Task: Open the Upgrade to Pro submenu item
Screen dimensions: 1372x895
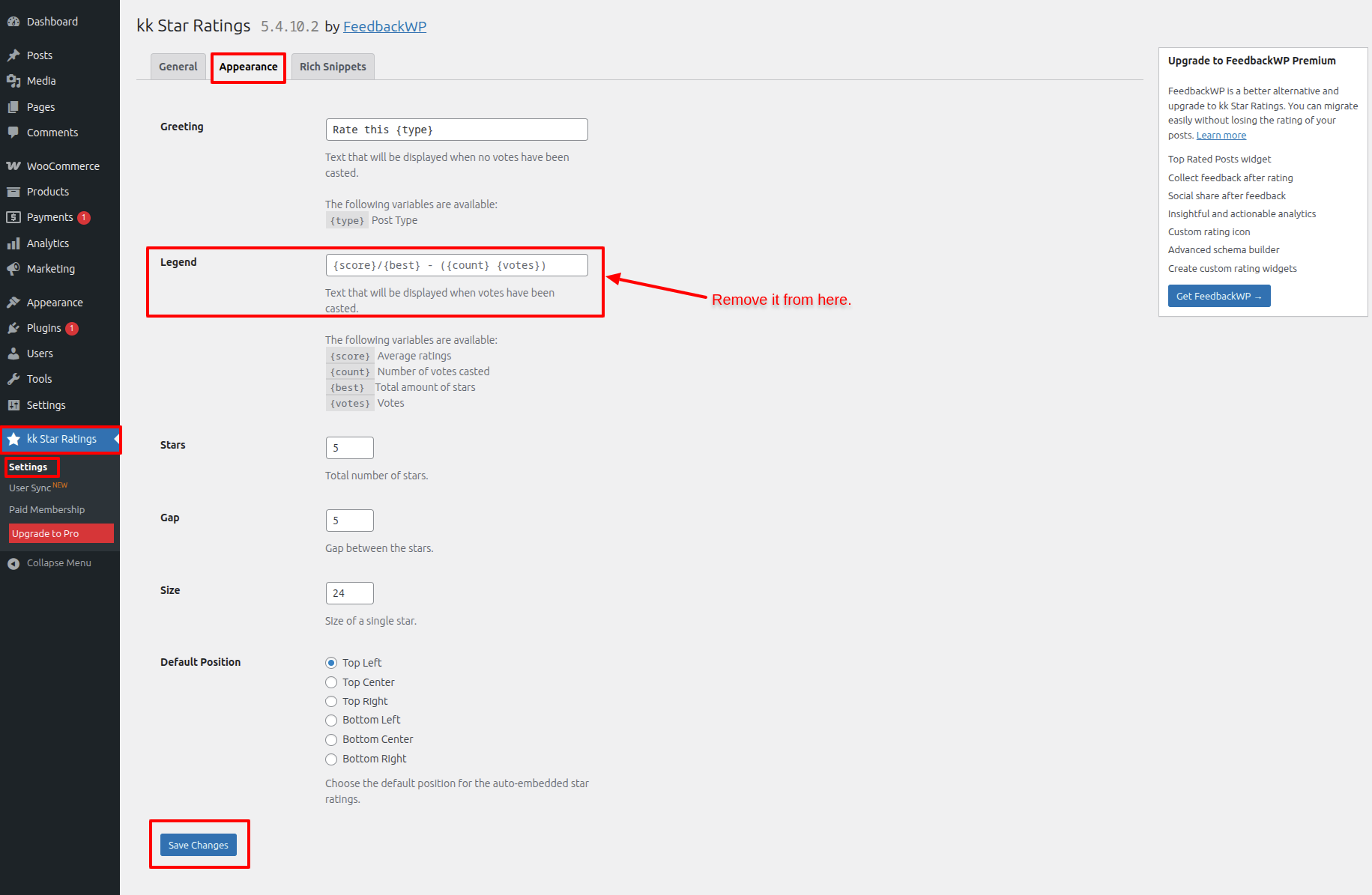Action: coord(61,533)
